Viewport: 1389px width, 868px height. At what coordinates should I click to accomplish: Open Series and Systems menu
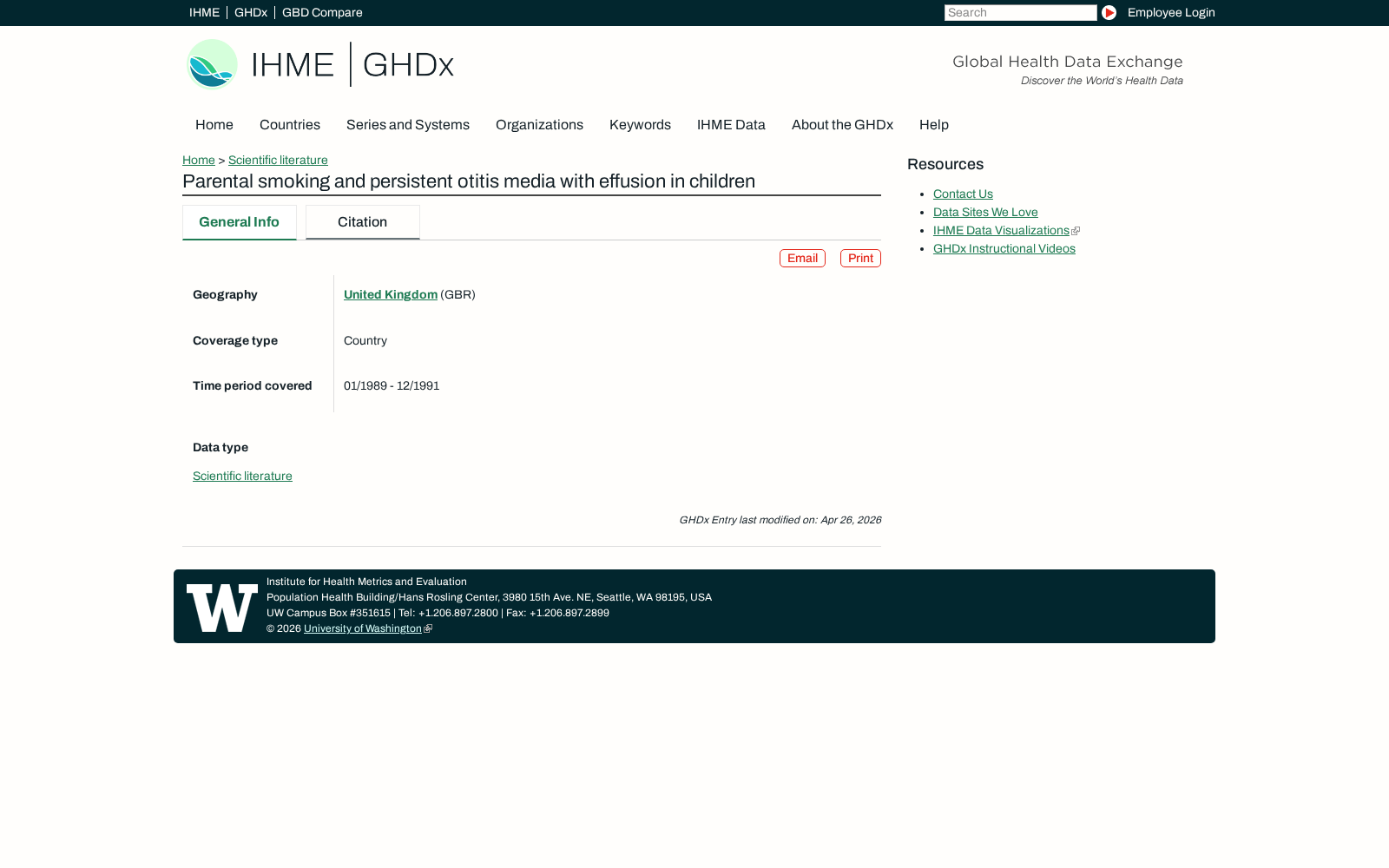pos(408,125)
